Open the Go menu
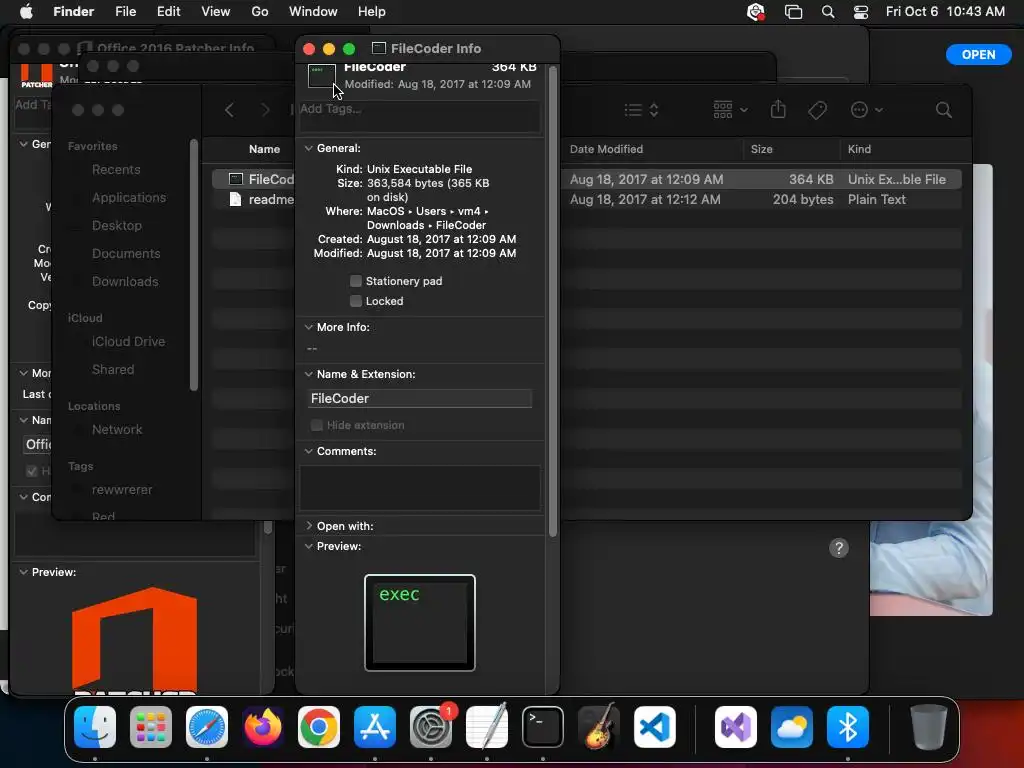Viewport: 1024px width, 768px height. 260,12
